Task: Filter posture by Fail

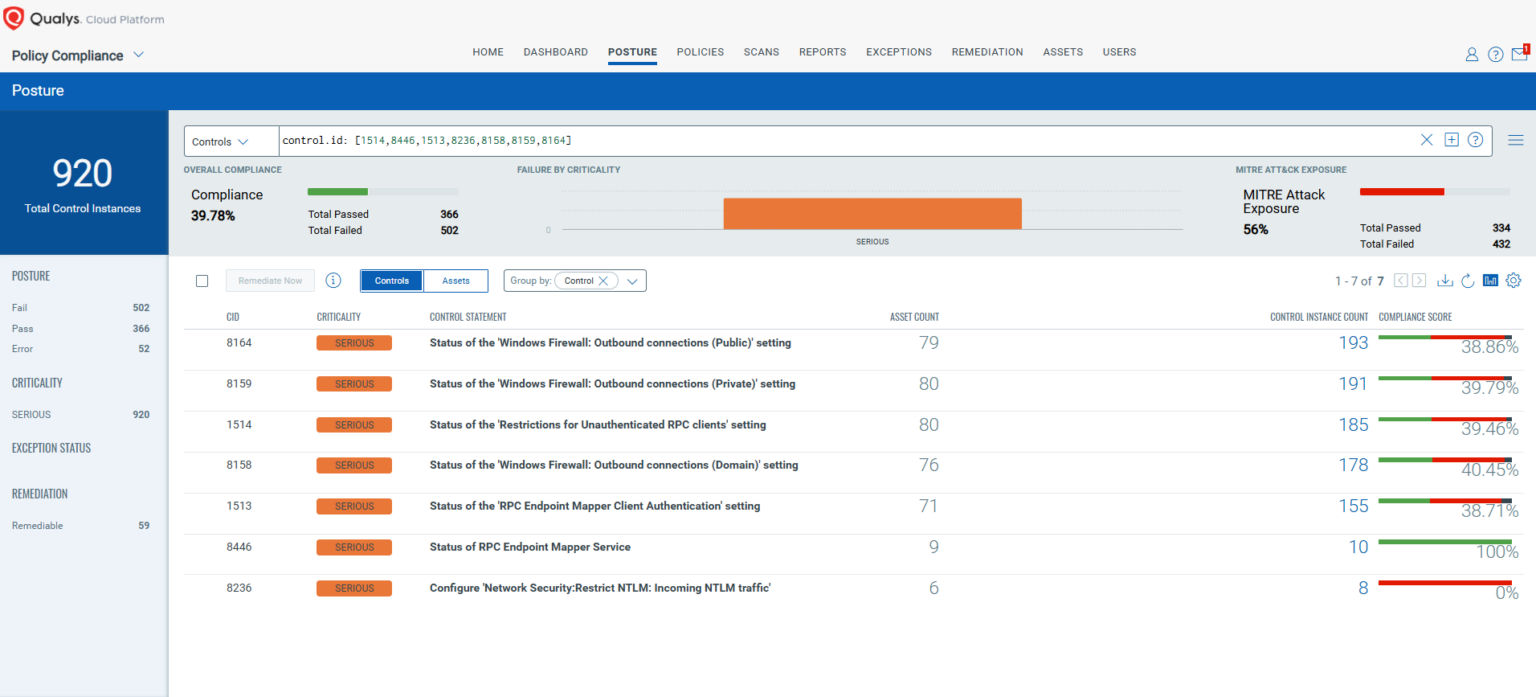Action: [20, 308]
